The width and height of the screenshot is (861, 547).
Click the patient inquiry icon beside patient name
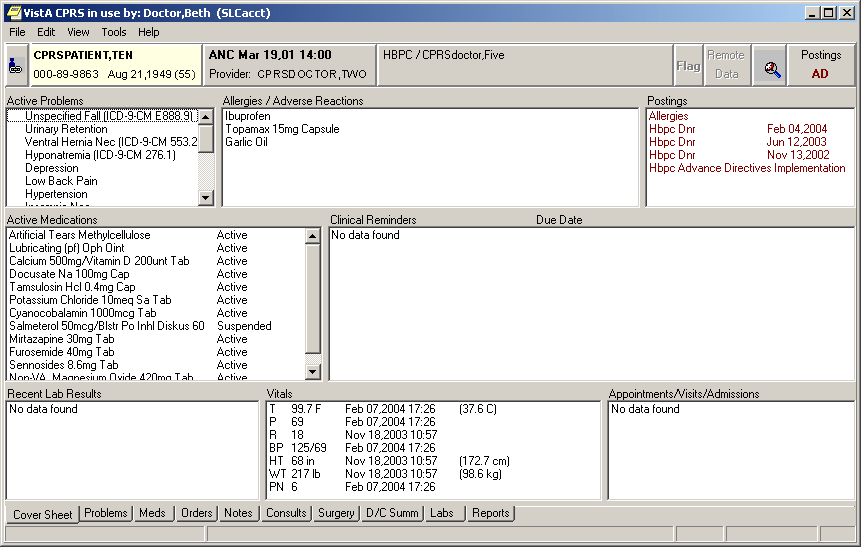[x=17, y=66]
